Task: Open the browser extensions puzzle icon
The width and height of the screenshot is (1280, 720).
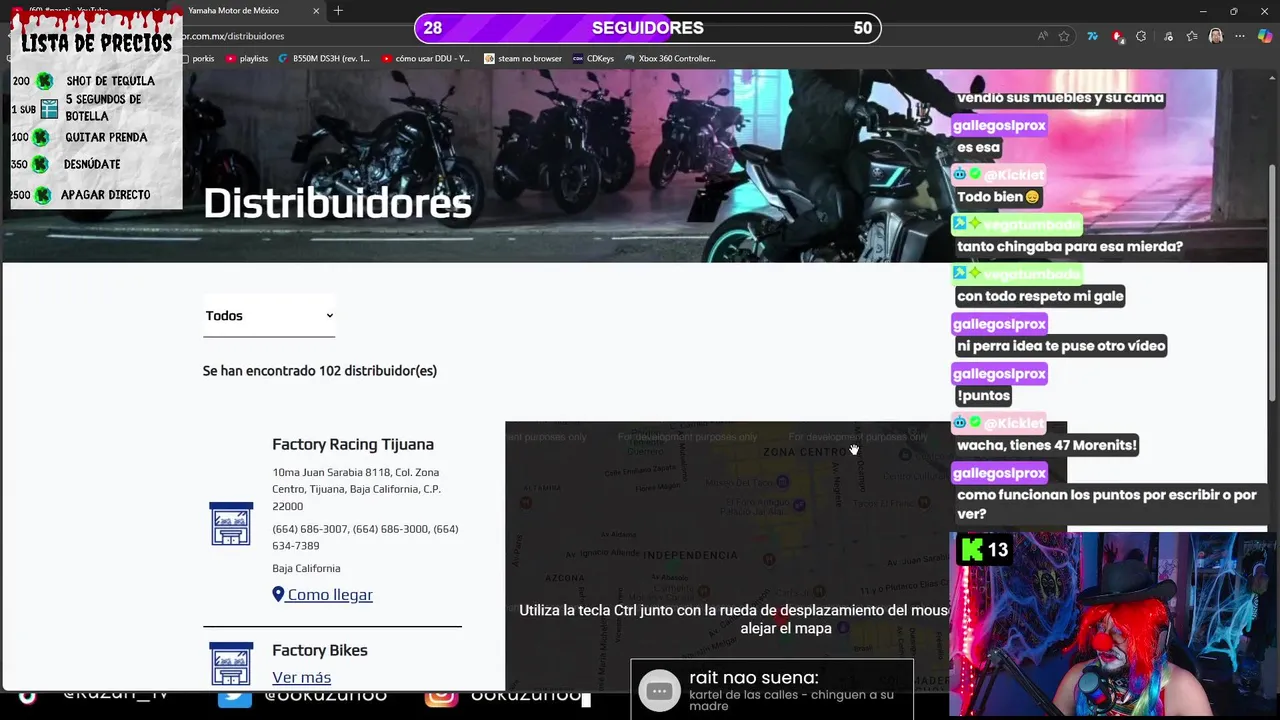Action: pyautogui.click(x=1141, y=36)
